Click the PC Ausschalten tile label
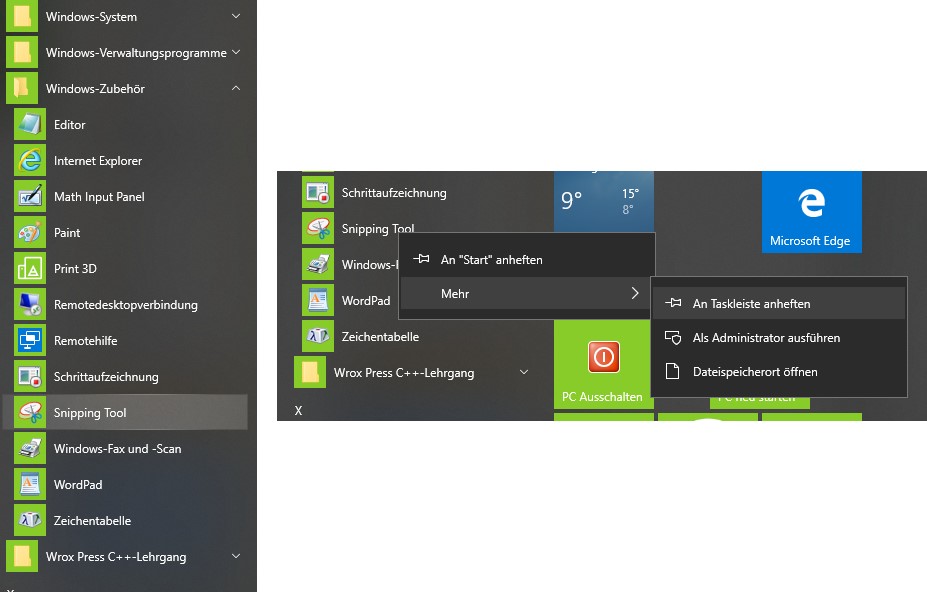 pyautogui.click(x=602, y=397)
